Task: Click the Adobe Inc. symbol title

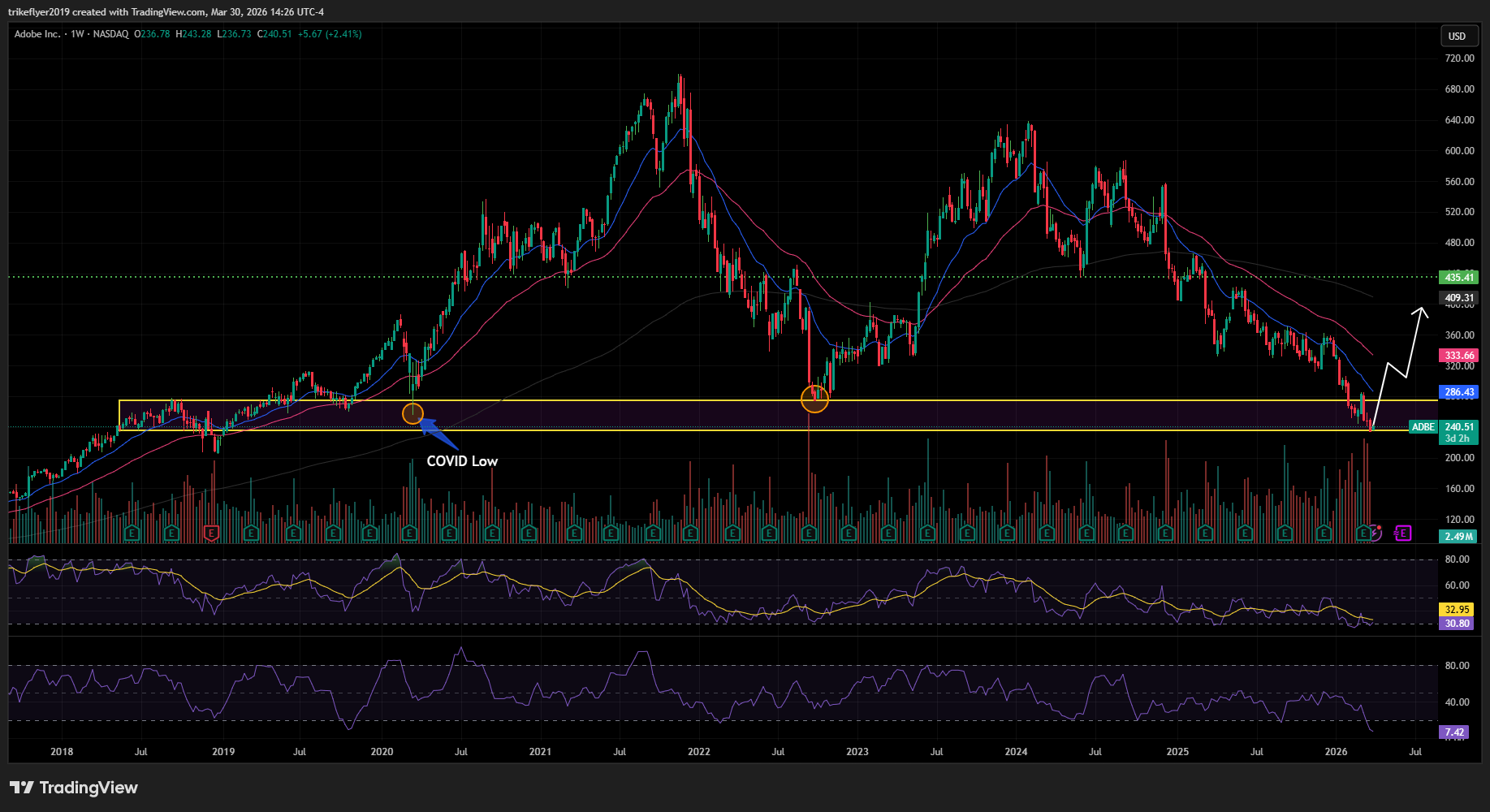Action: coord(37,34)
